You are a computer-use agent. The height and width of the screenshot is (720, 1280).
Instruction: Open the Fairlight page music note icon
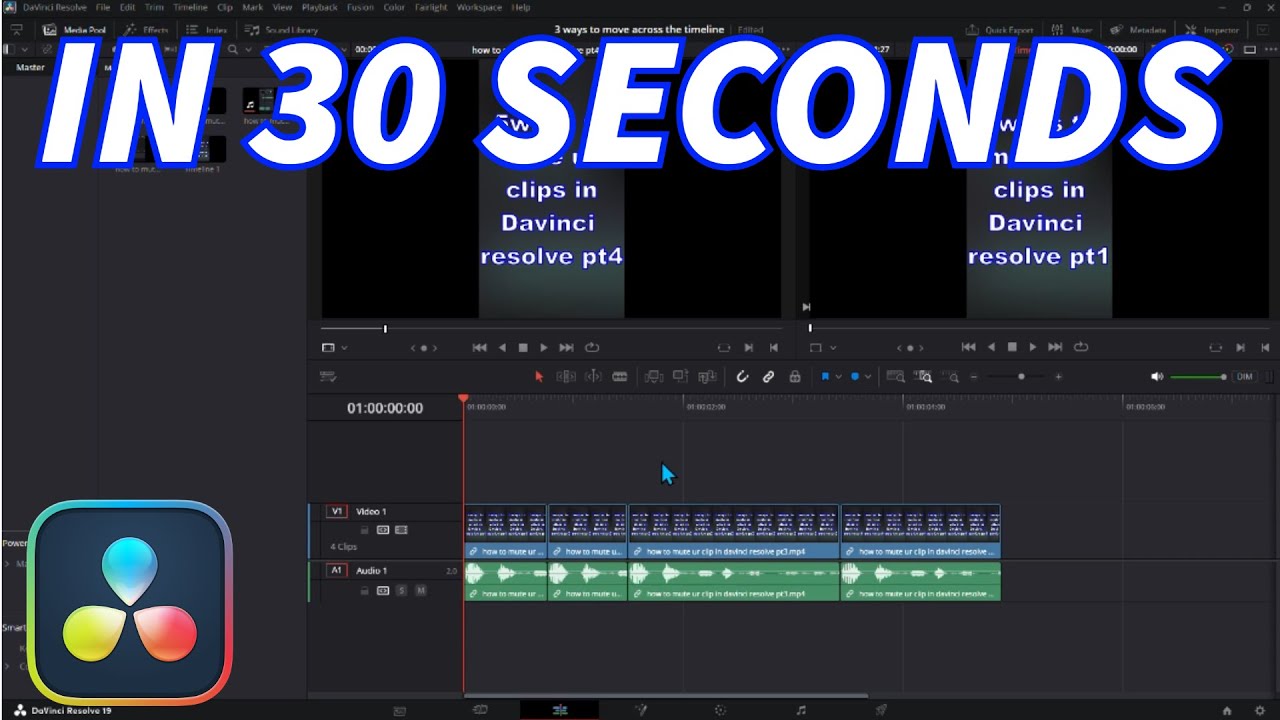click(x=801, y=710)
